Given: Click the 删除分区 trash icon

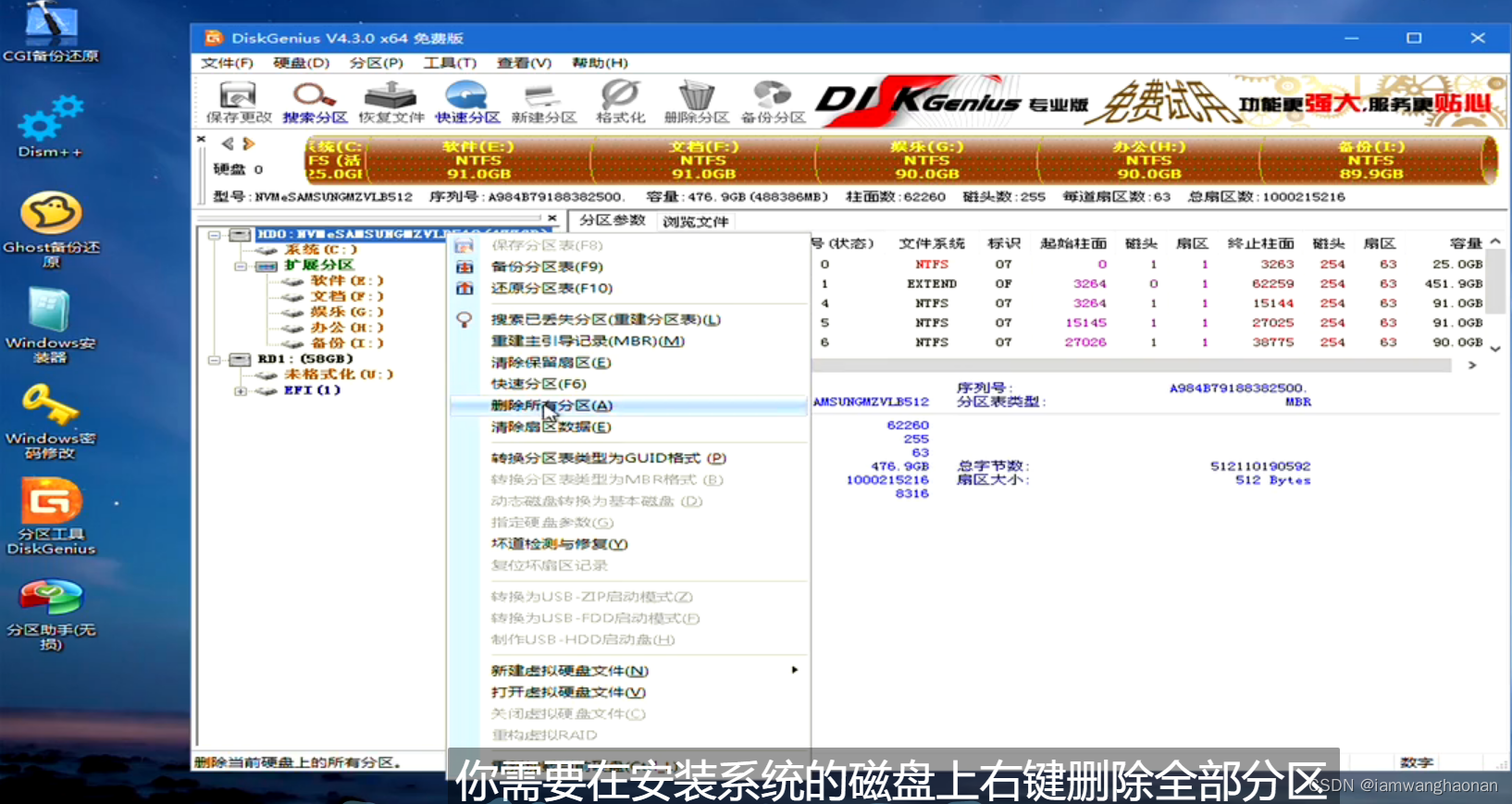Looking at the screenshot, I should (696, 102).
